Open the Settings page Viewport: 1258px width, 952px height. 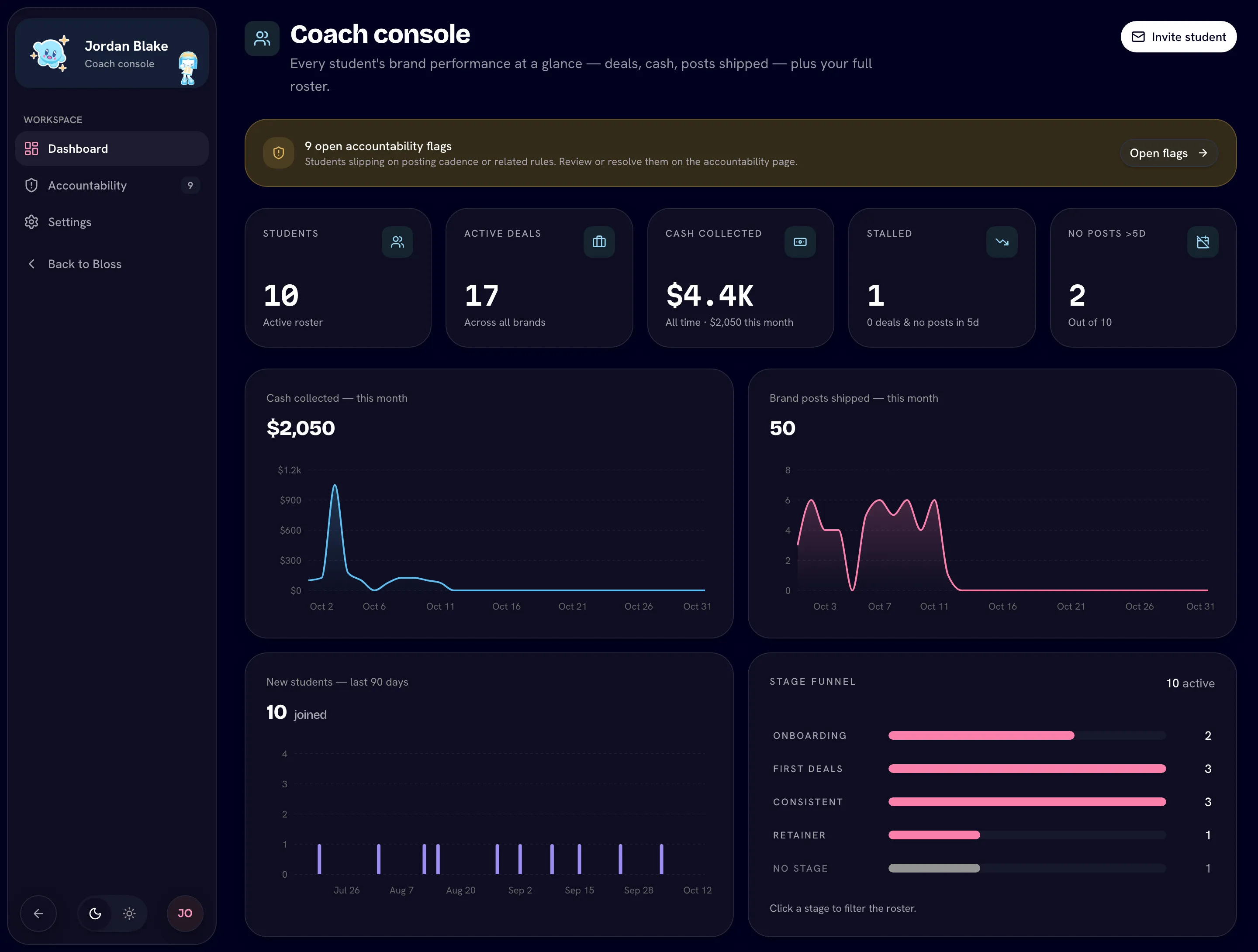(x=111, y=222)
